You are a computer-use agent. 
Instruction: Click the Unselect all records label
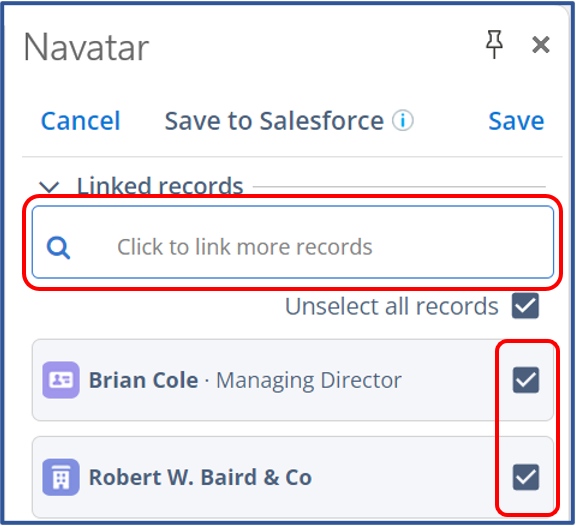pos(392,306)
